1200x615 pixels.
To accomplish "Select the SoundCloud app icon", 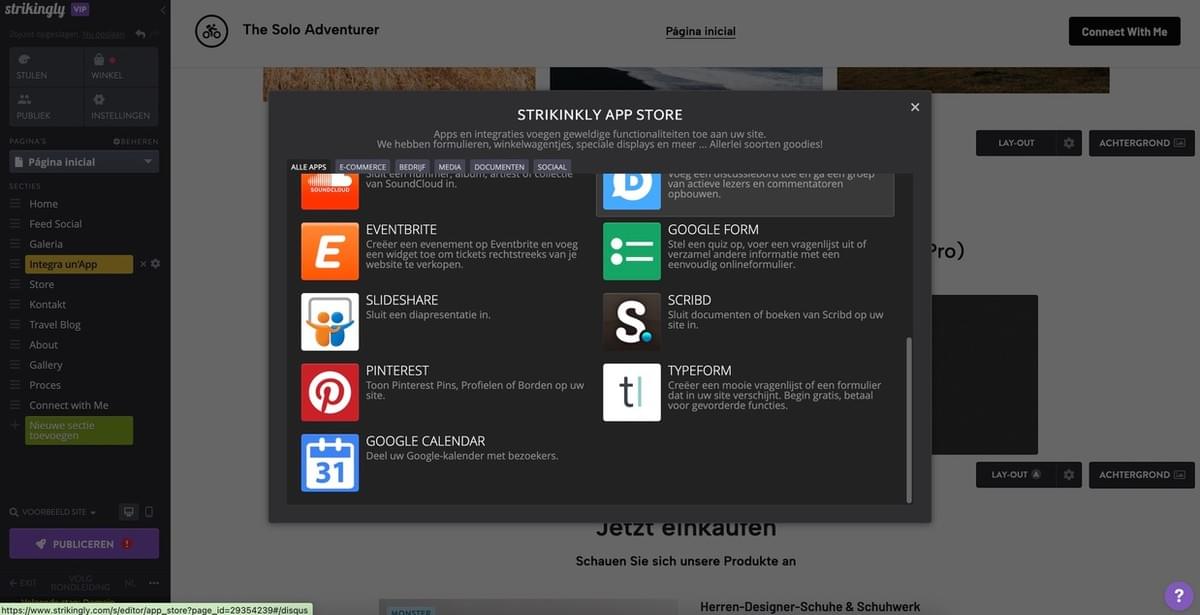I will pyautogui.click(x=330, y=191).
